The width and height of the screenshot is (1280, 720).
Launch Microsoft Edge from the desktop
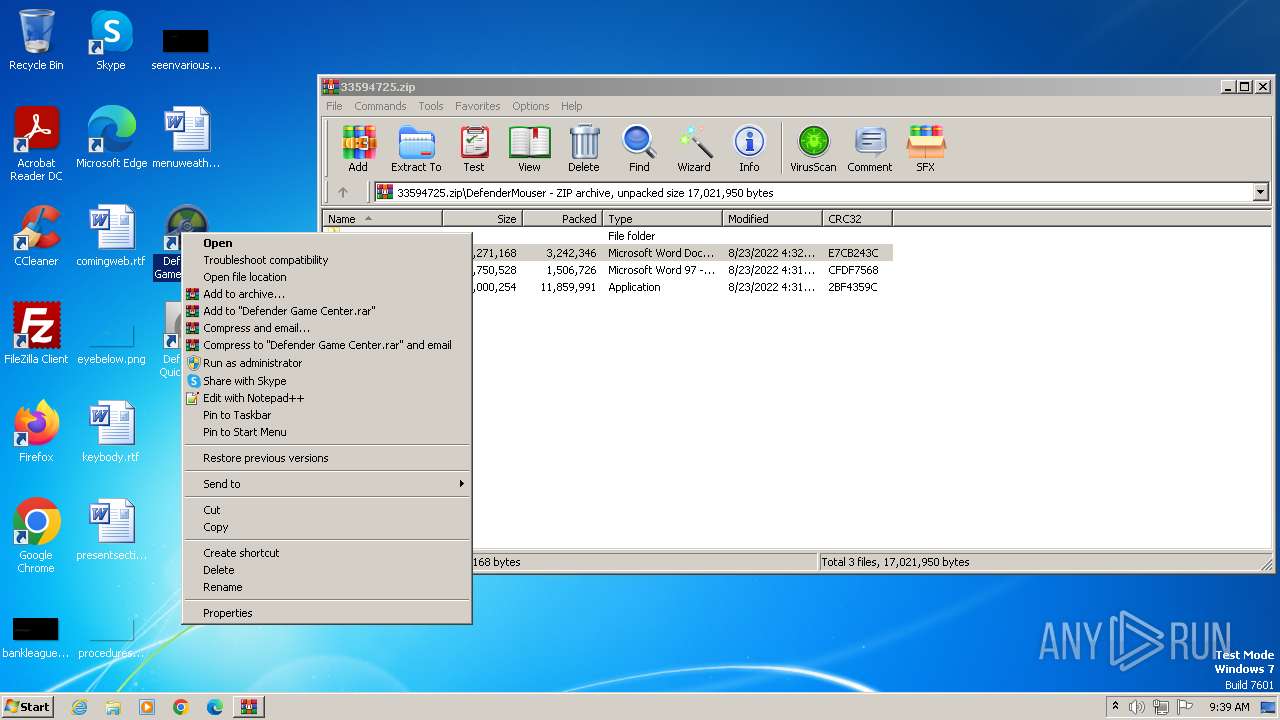click(111, 138)
